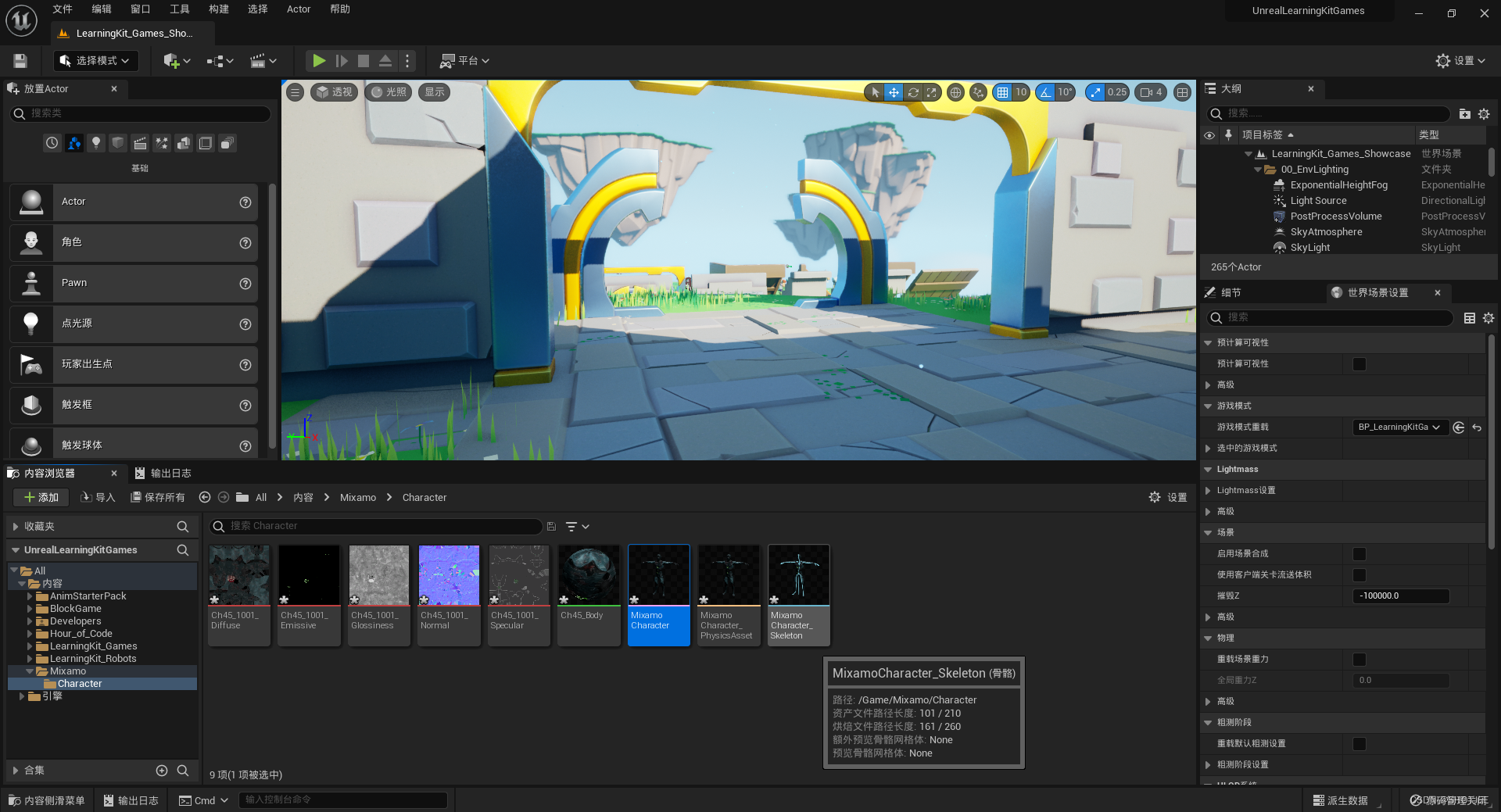The height and width of the screenshot is (812, 1501).
Task: Open the Cinematics clapperboard dropdown
Action: pos(263,61)
